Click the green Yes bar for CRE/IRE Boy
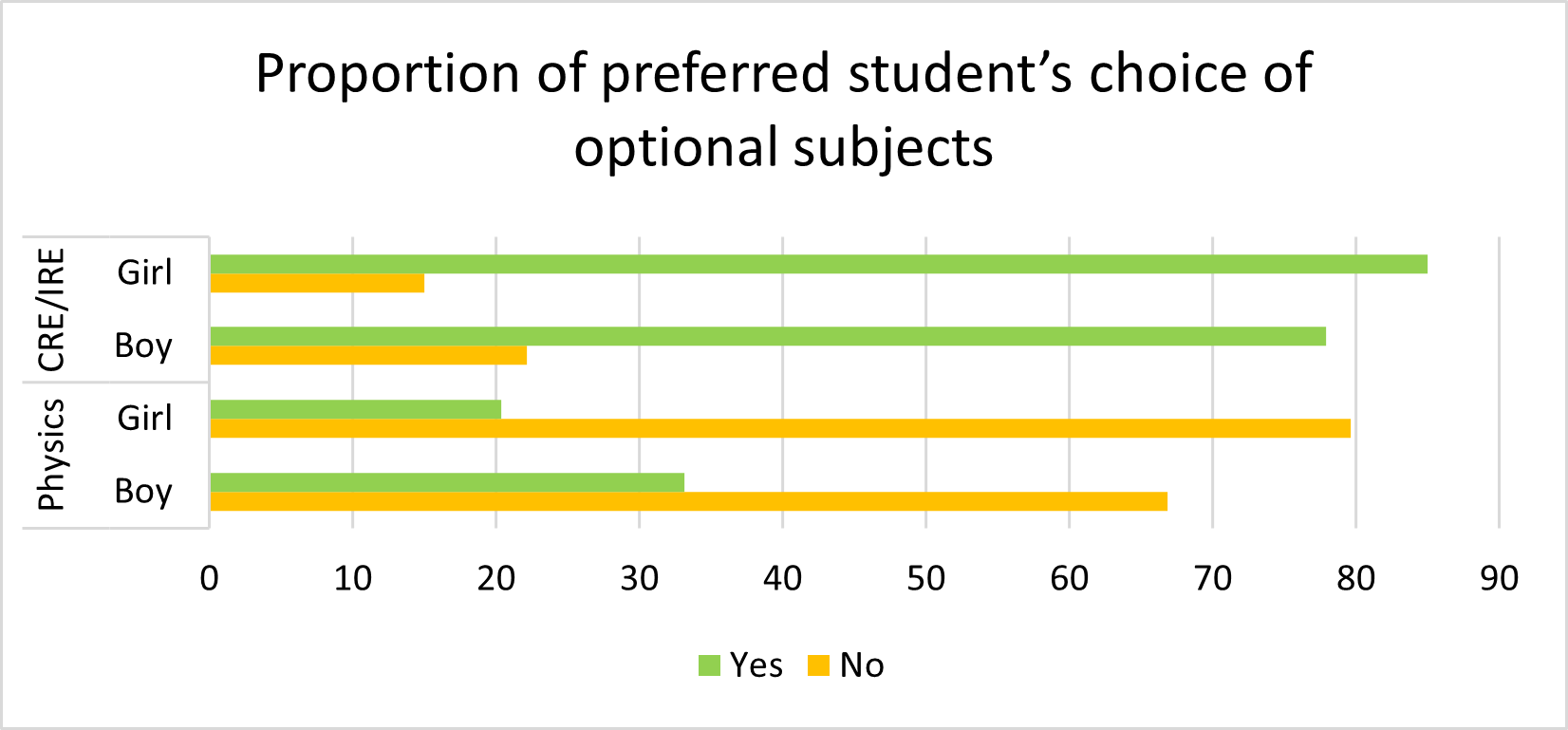Image resolution: width=1568 pixels, height=730 pixels. click(767, 336)
